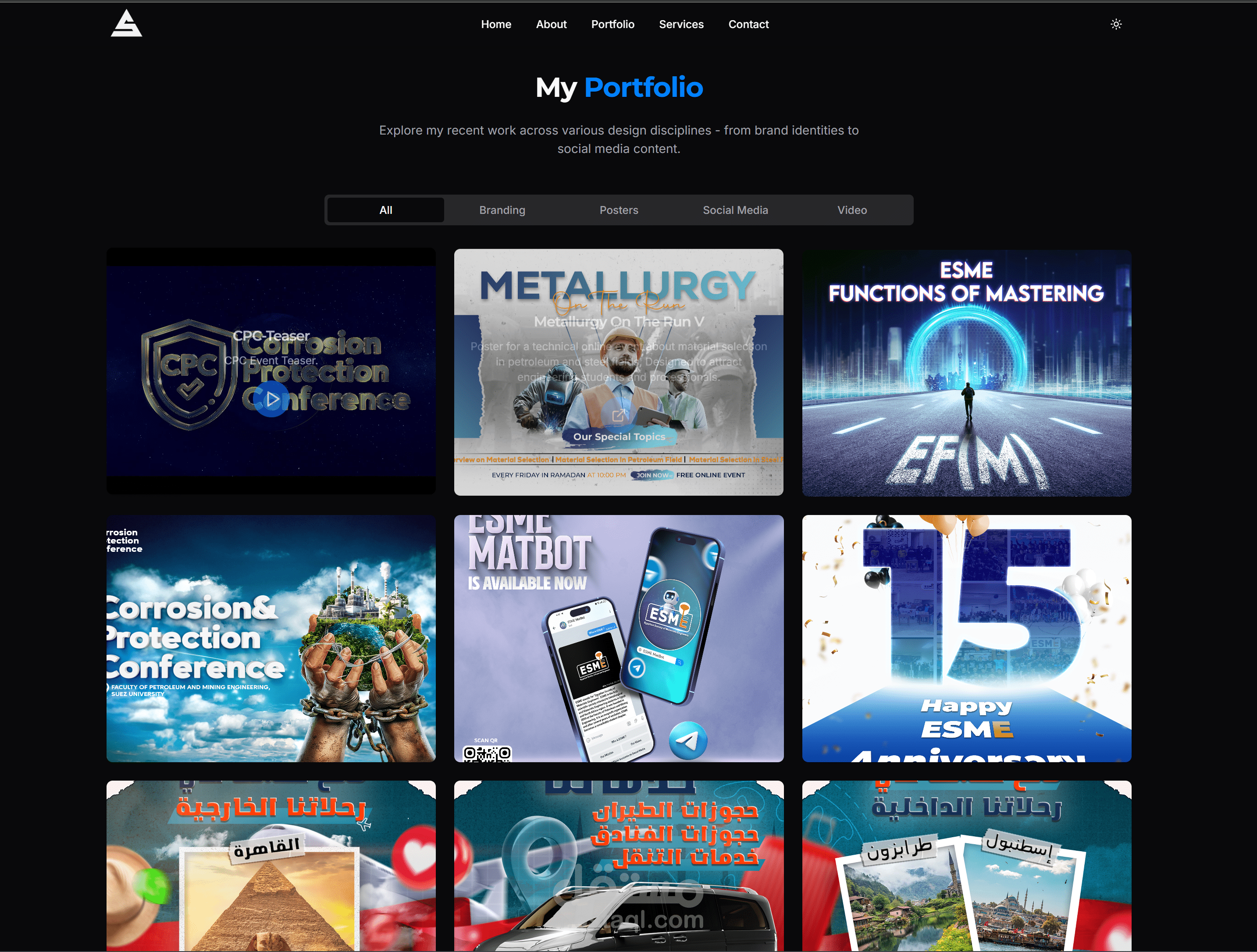1257x952 pixels.
Task: Open Cairo pyramid travel post thumbnail
Action: tap(271, 865)
